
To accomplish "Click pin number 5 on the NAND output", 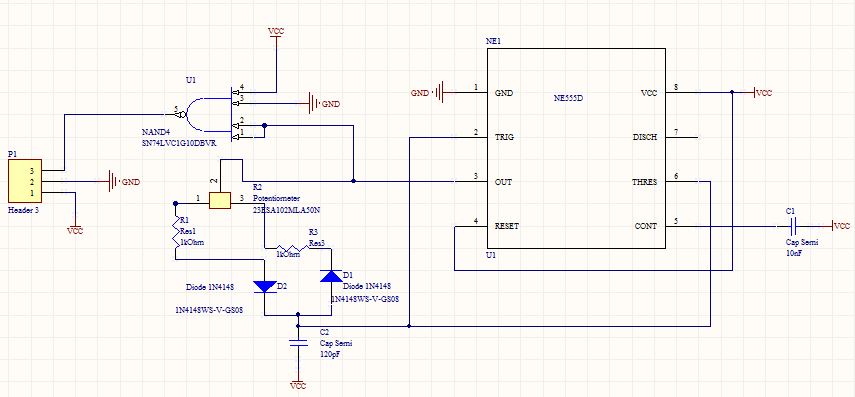I will click(x=176, y=109).
